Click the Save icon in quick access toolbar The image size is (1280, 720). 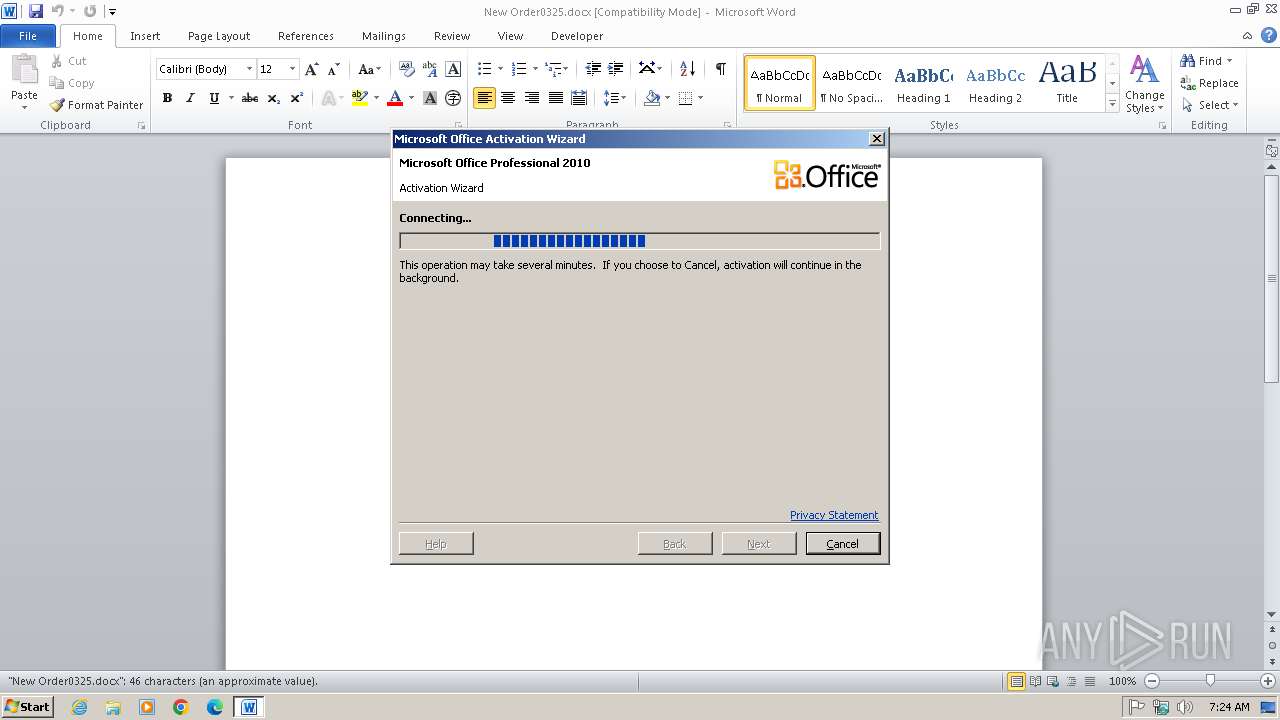tap(36, 11)
